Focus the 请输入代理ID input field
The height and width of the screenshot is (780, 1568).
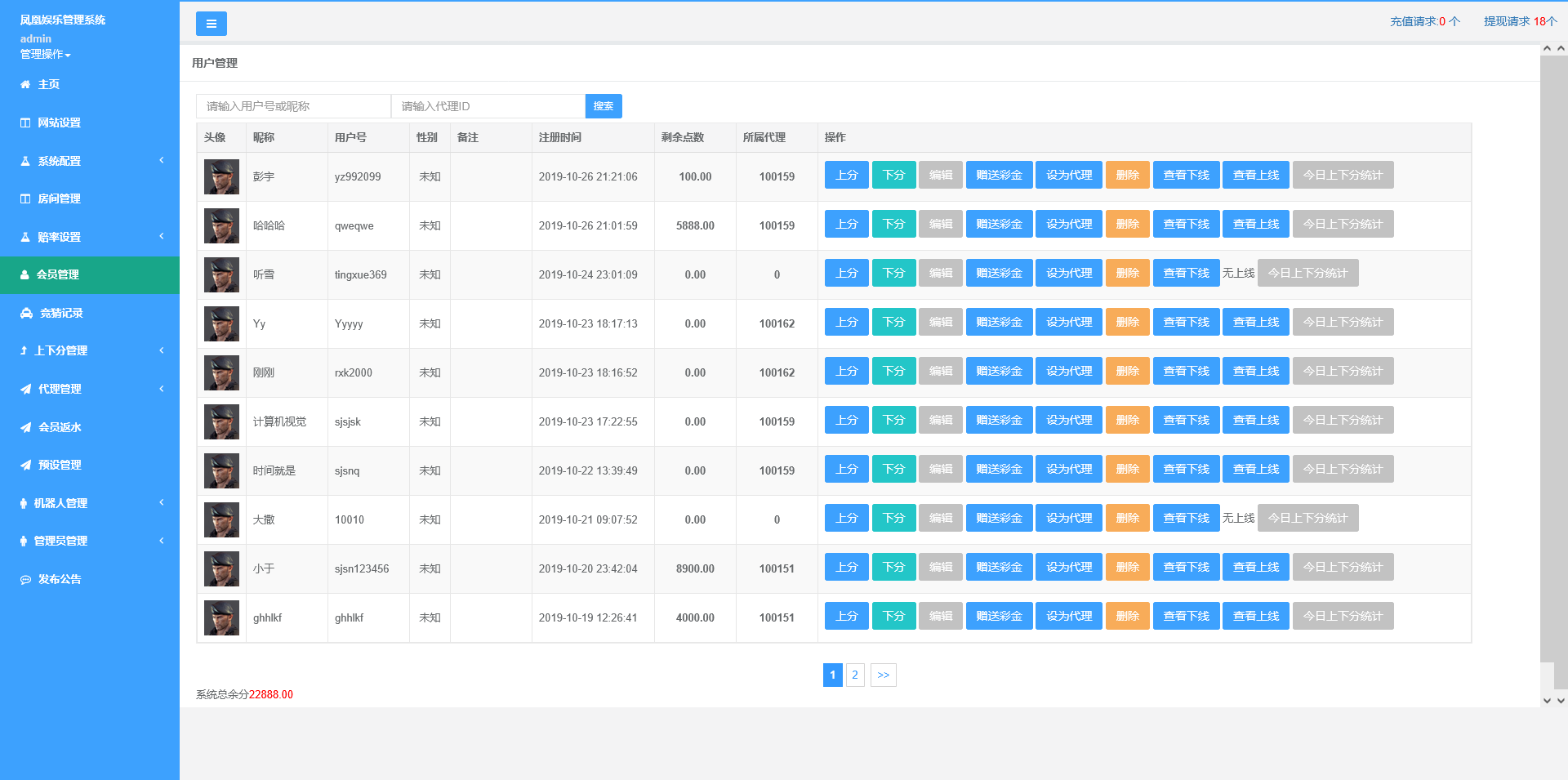coord(488,106)
